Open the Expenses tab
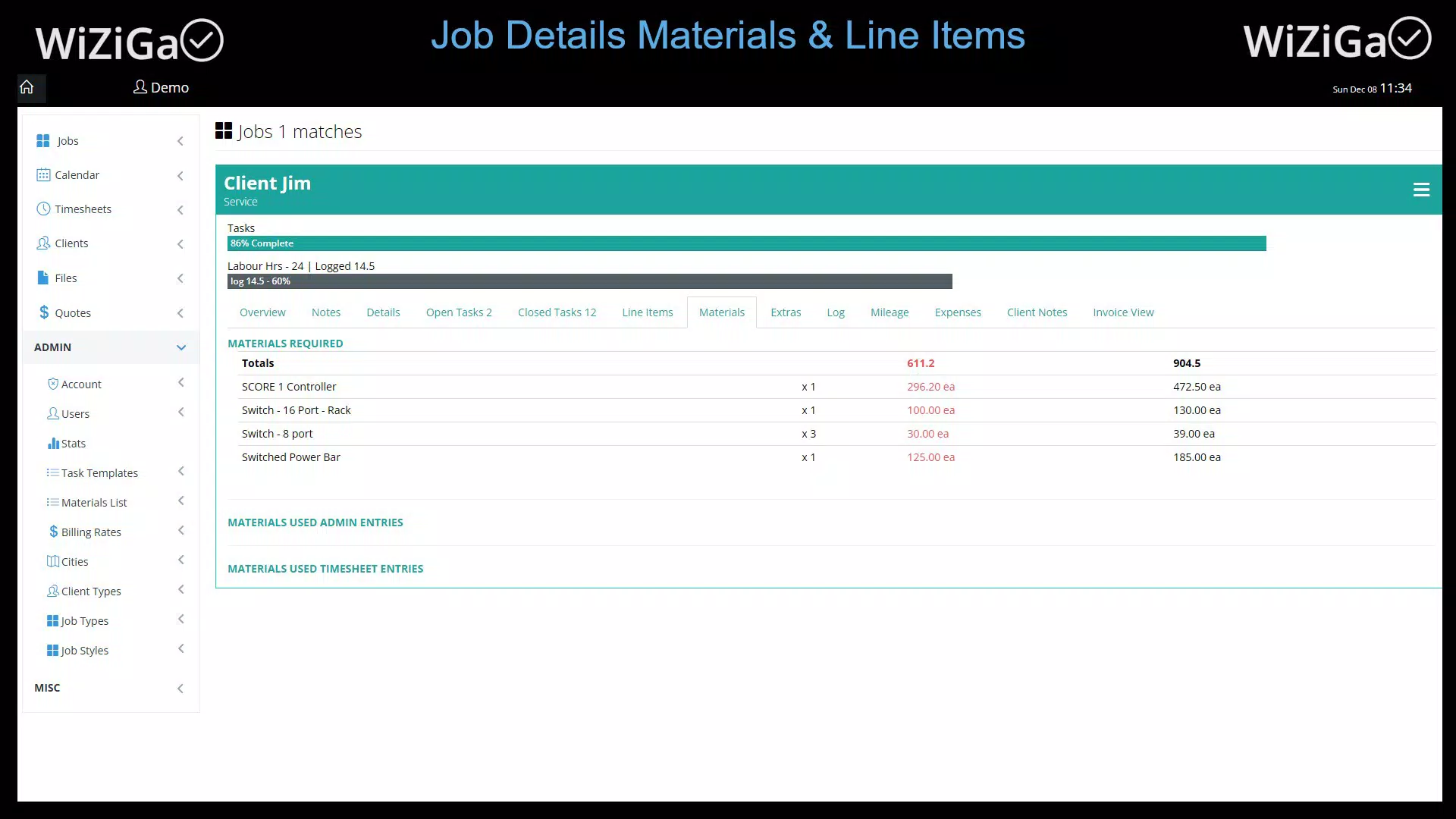Viewport: 1456px width, 819px height. (x=958, y=312)
